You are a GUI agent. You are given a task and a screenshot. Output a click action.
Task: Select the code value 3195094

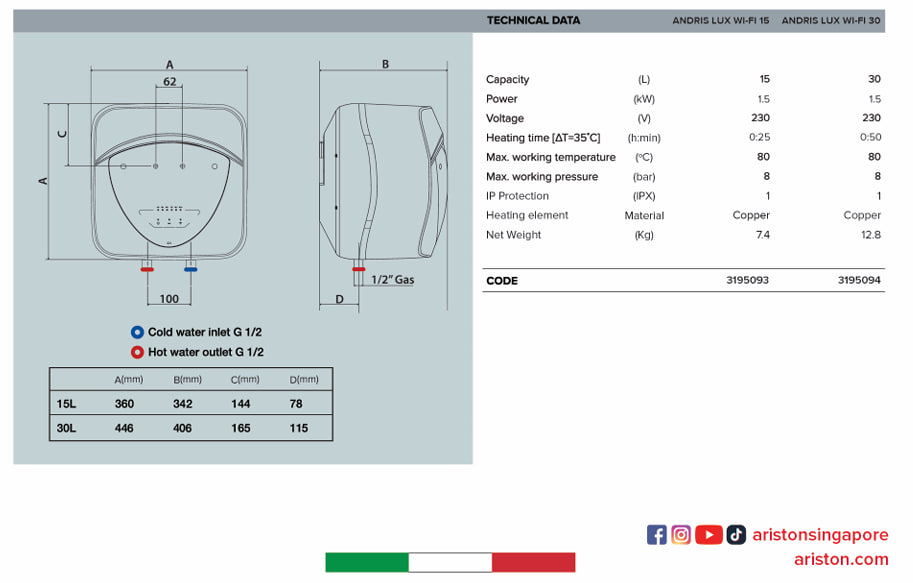point(859,280)
